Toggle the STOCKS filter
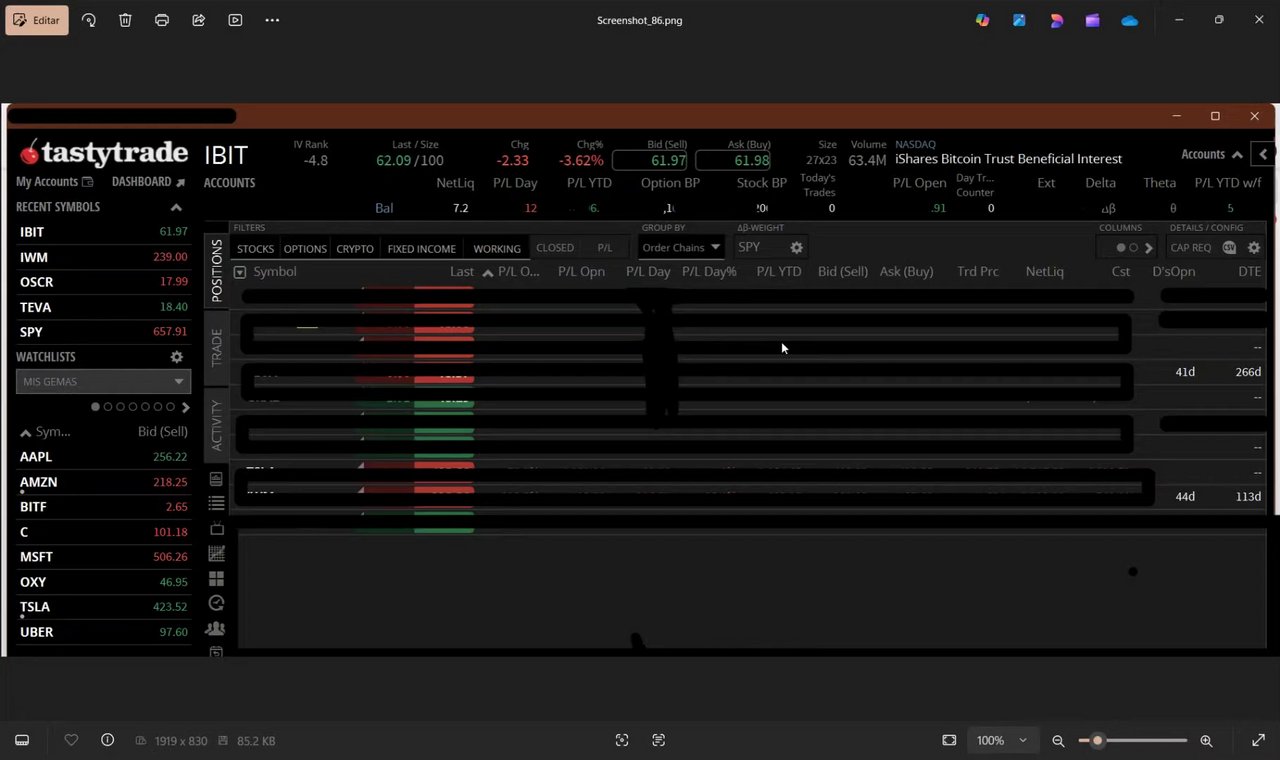 [x=255, y=249]
